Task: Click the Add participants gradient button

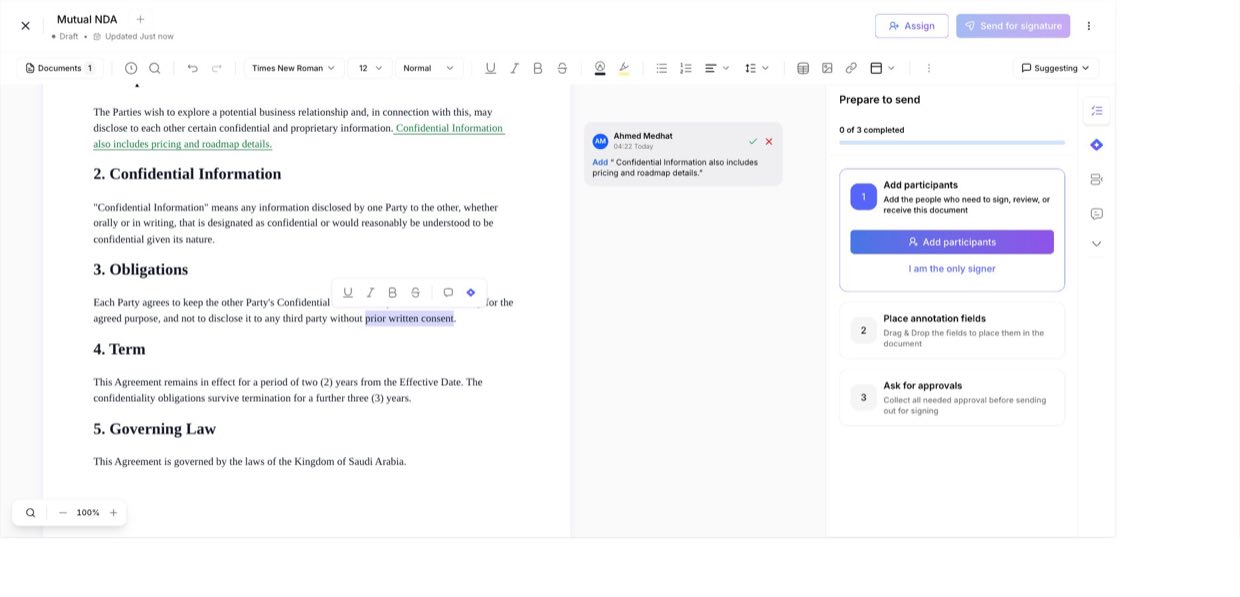Action: pos(952,242)
